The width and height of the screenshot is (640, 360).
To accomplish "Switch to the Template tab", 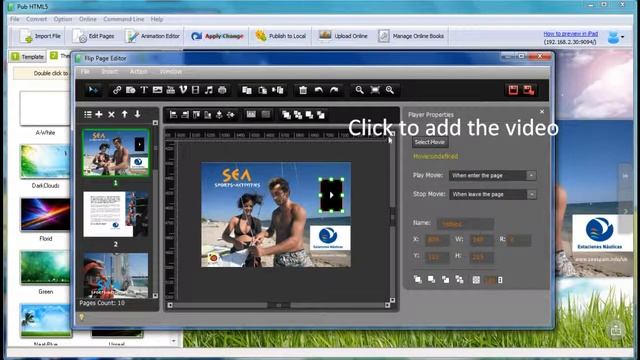I will 28,57.
